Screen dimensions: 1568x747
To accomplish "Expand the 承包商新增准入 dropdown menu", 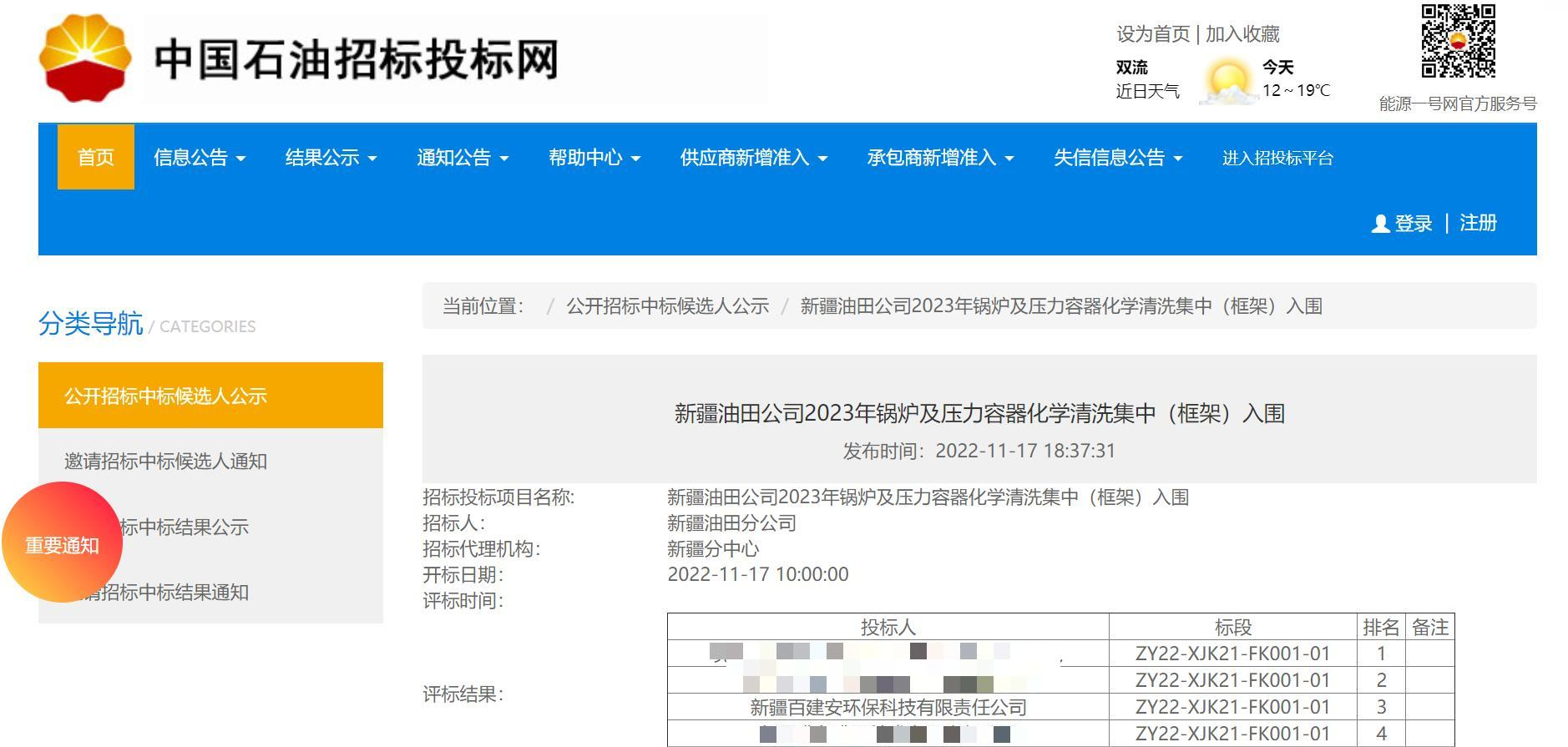I will tap(941, 158).
